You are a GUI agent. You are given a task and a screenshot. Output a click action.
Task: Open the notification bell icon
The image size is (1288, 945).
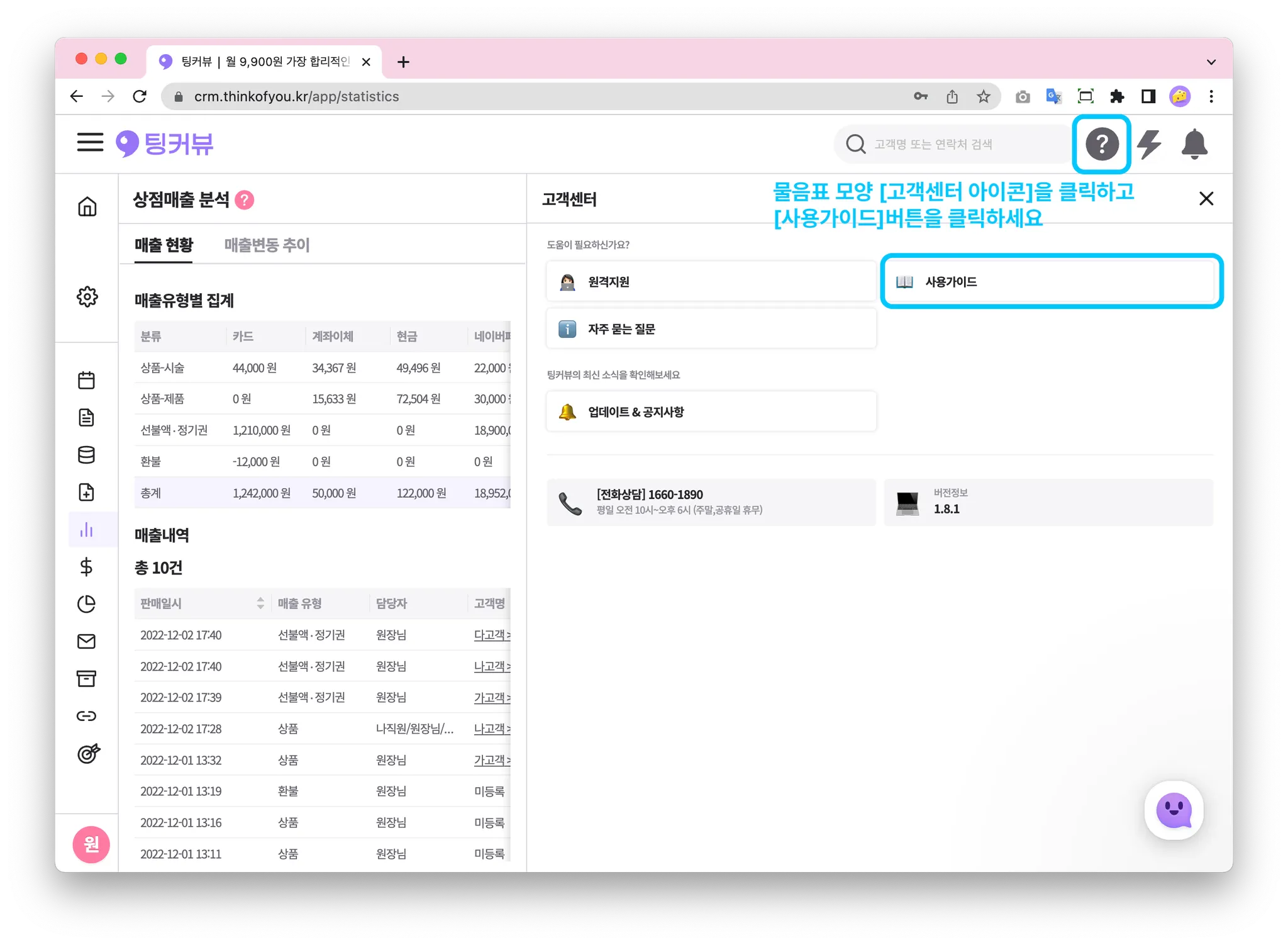[1194, 144]
